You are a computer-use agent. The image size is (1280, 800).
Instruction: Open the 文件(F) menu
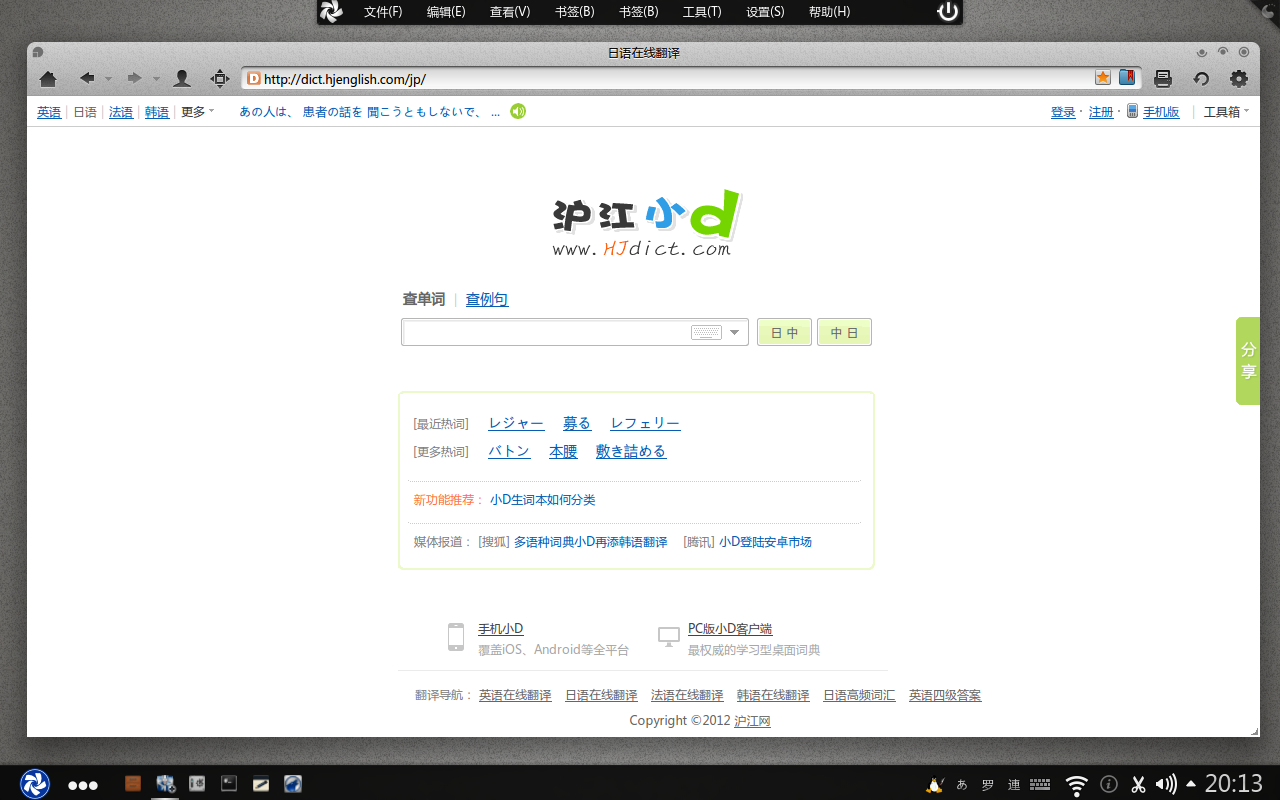383,12
